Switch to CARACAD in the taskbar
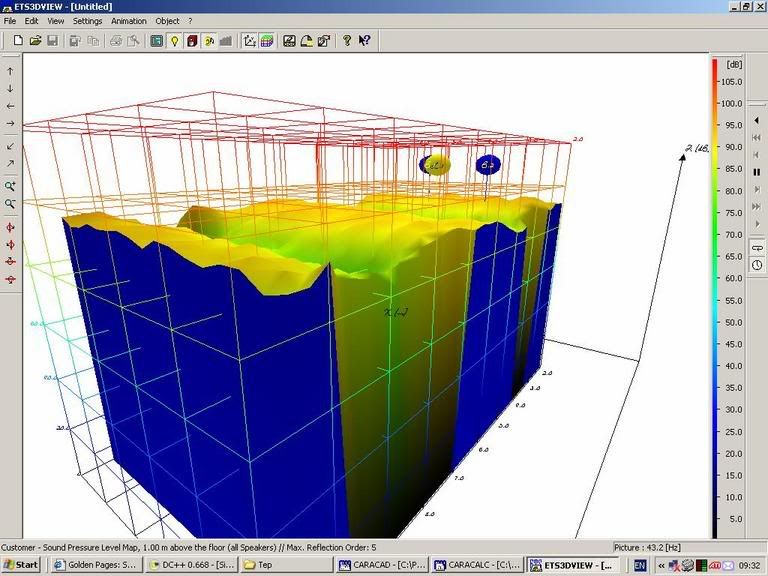 pos(383,565)
